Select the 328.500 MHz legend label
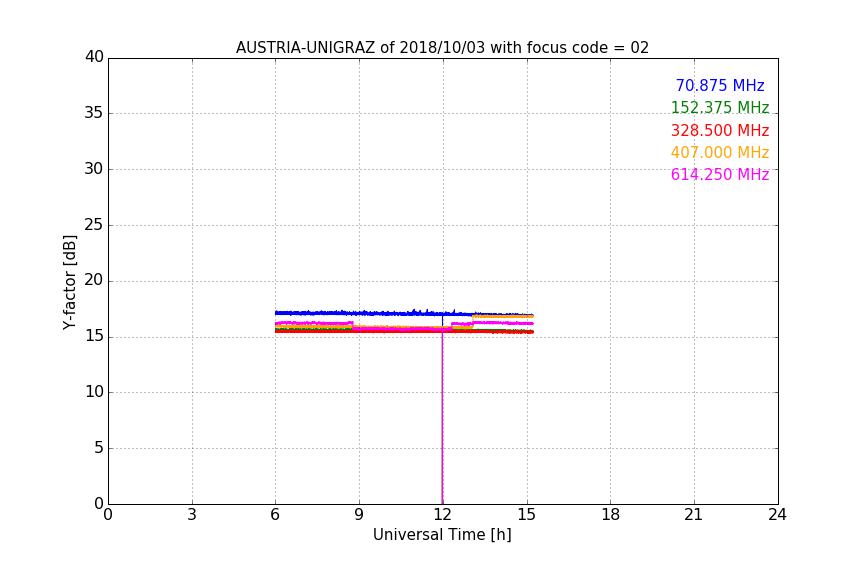Screen dimensions: 864x576 [x=720, y=130]
